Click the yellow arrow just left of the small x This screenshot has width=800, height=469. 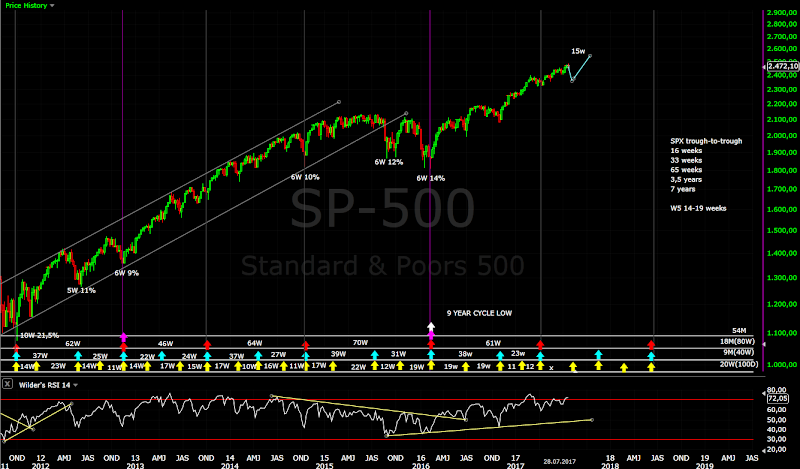coord(540,366)
